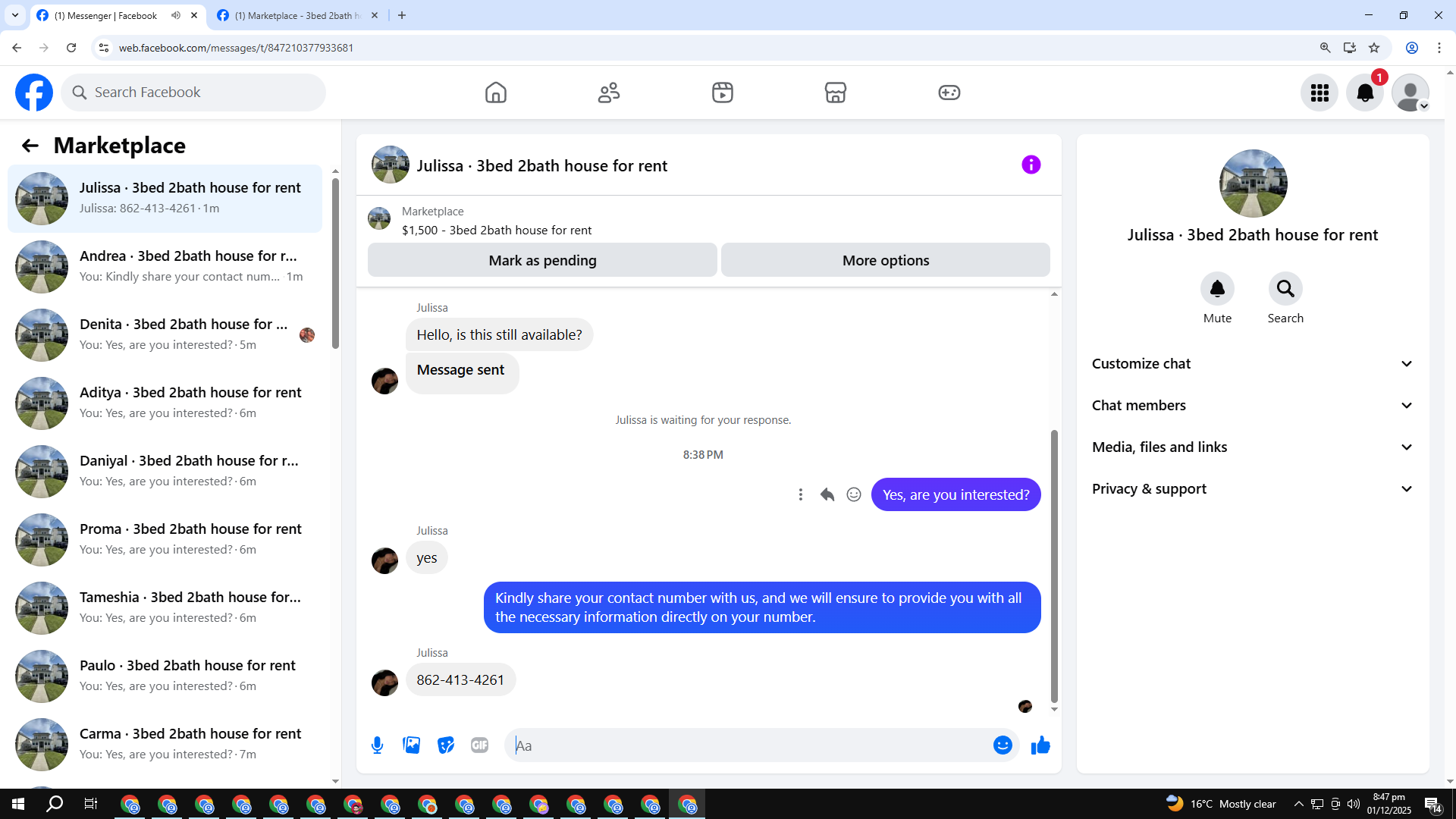
Task: Open Windows taskbar search
Action: [55, 804]
